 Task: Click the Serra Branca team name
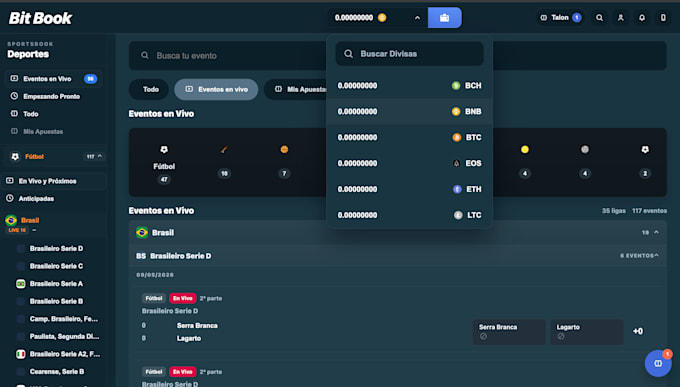pos(197,325)
